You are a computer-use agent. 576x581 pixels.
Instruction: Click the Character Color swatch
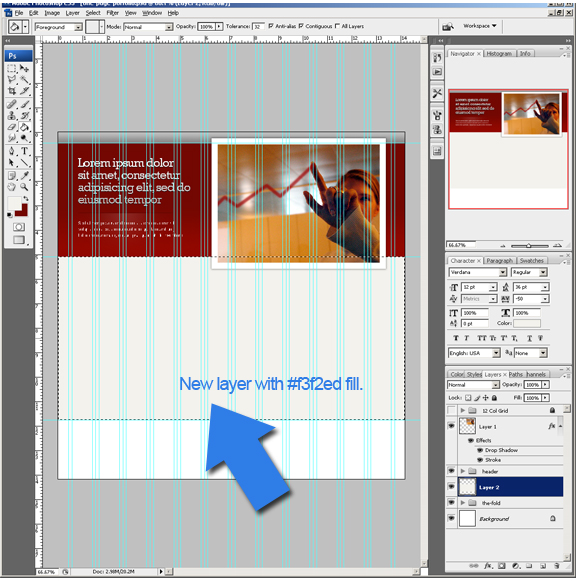click(x=527, y=323)
